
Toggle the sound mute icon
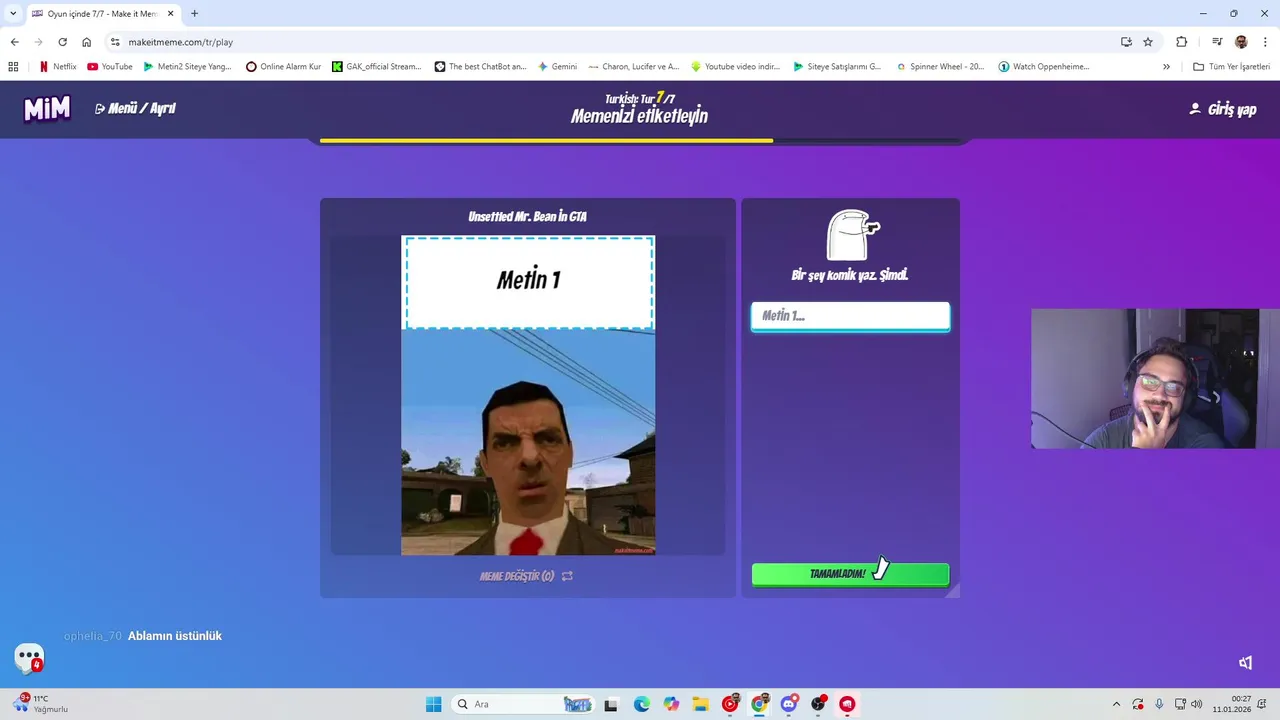click(x=1245, y=662)
